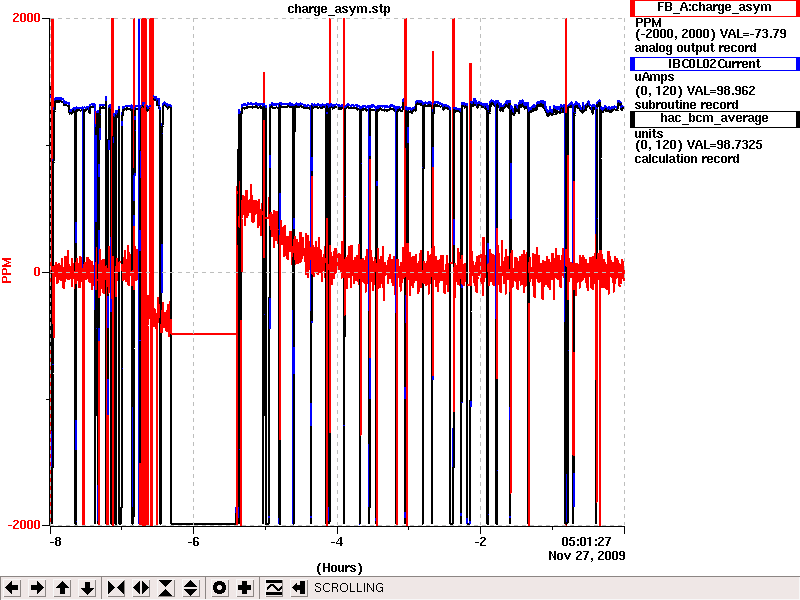This screenshot has width=800, height=600.
Task: Click the 'analog output record' text
Action: click(695, 48)
